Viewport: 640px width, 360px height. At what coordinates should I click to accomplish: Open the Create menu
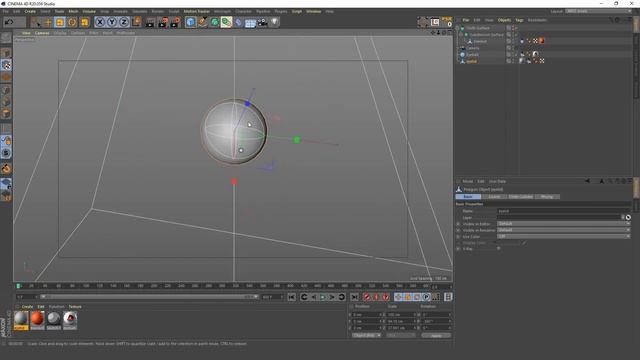(x=30, y=11)
